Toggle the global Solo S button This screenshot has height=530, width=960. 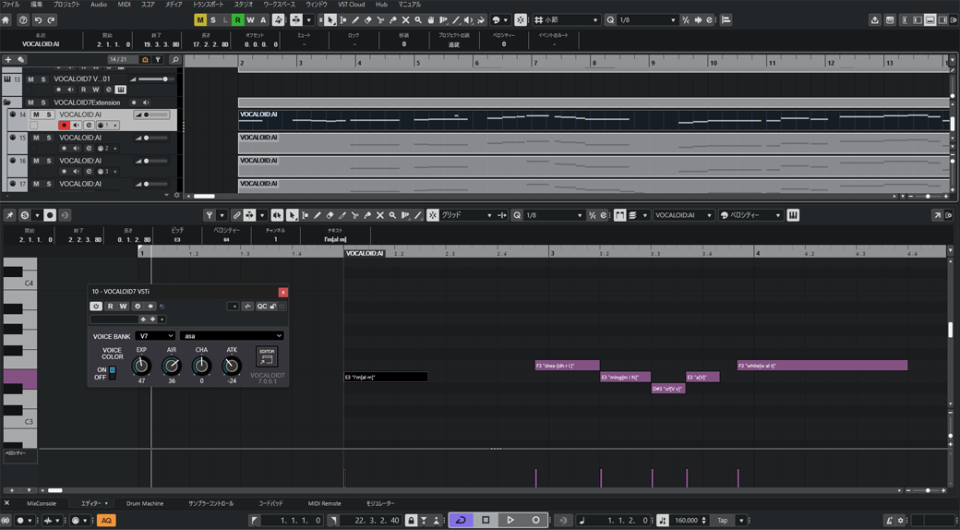213,20
